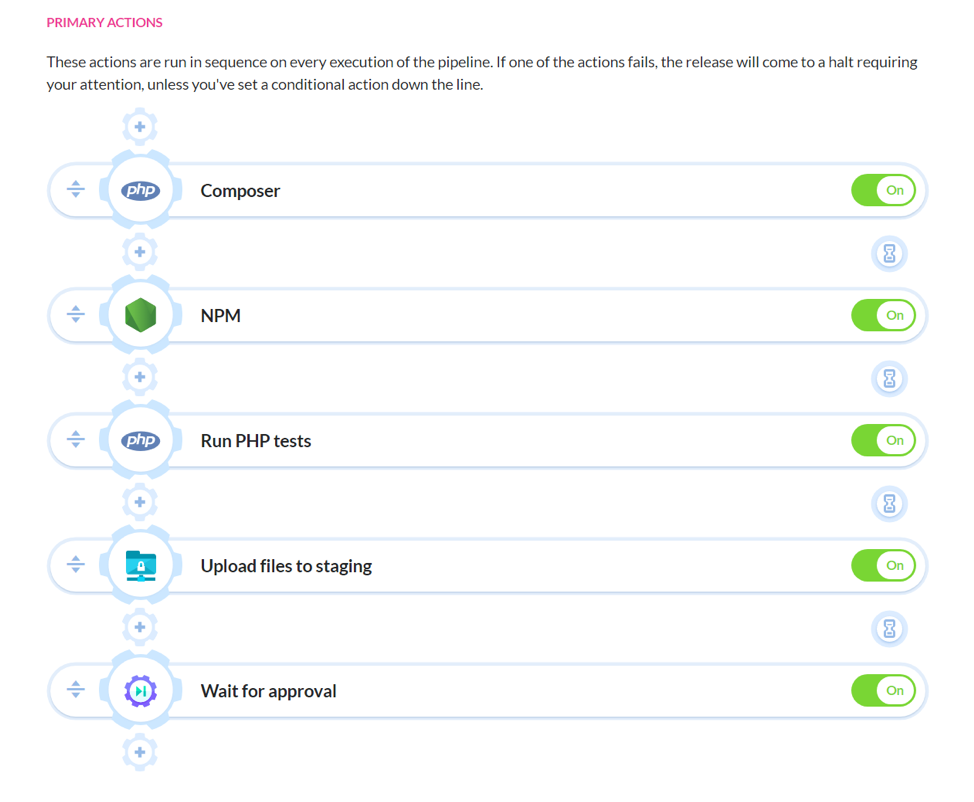
Task: Add a new action above Composer
Action: [140, 126]
